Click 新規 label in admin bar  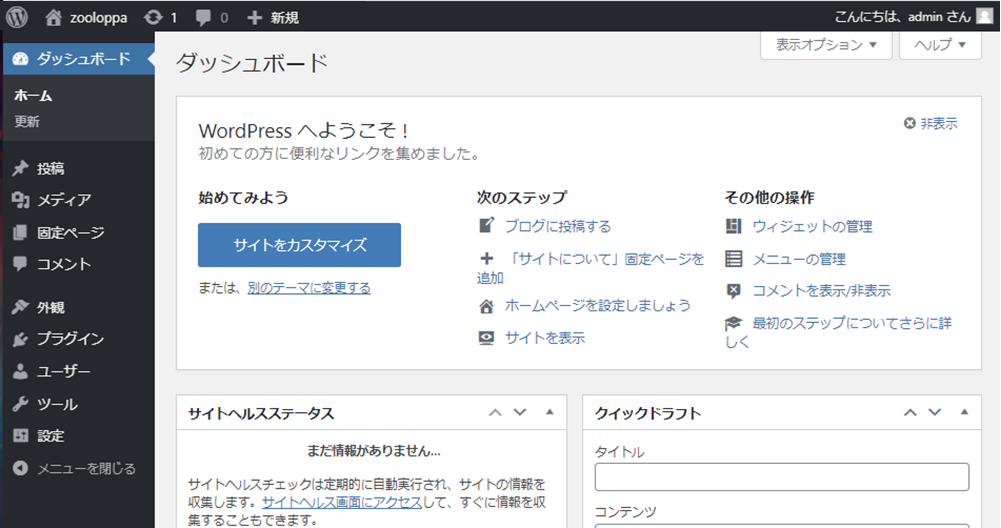pos(284,18)
